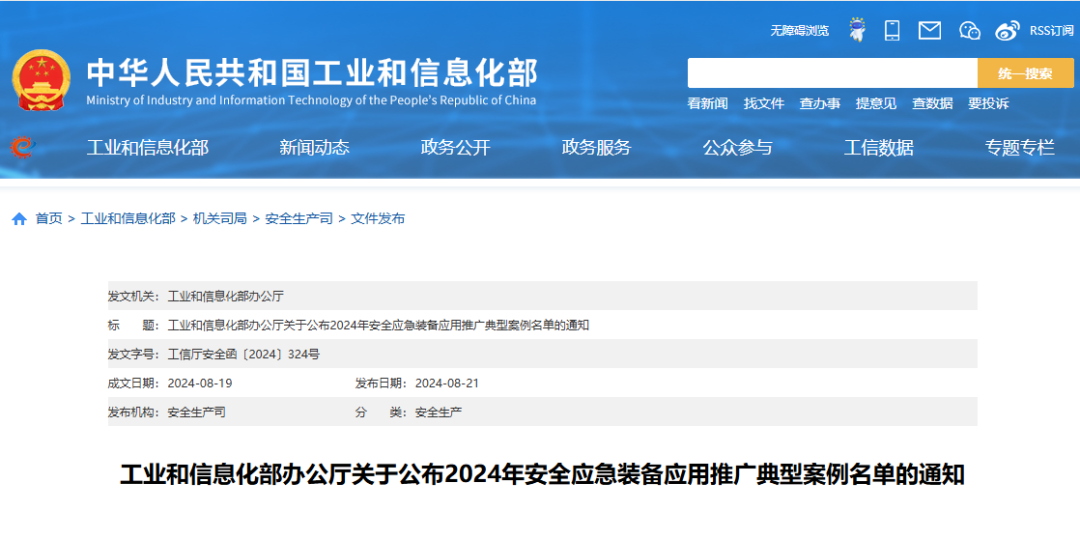Open 工信数据 navigation menu
Screen dimensions: 1080x540
click(879, 147)
